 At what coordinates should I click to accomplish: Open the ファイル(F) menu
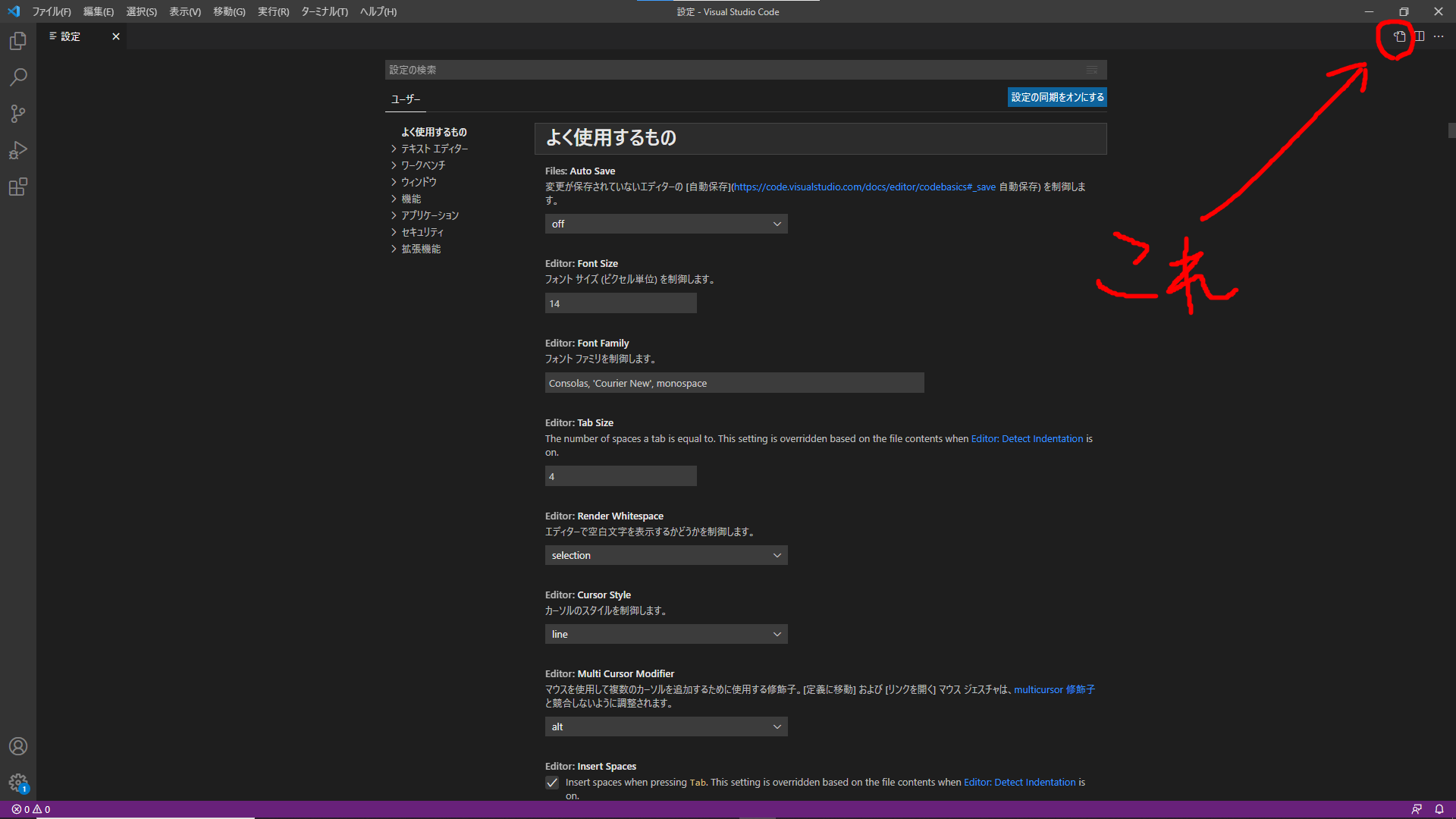[x=52, y=11]
